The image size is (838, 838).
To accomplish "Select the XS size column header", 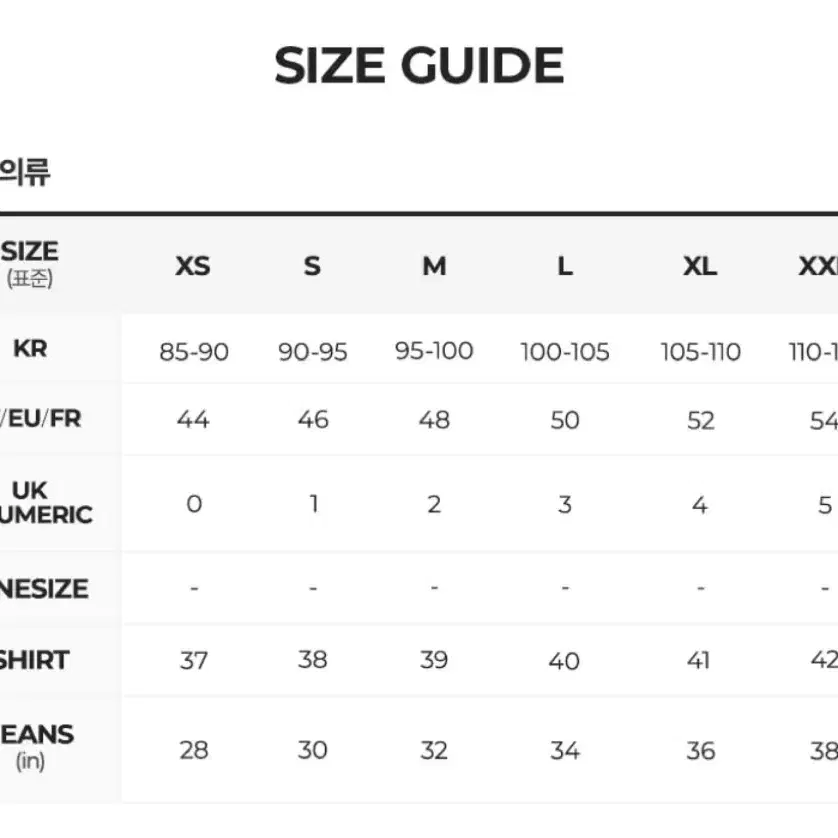I will pyautogui.click(x=193, y=266).
